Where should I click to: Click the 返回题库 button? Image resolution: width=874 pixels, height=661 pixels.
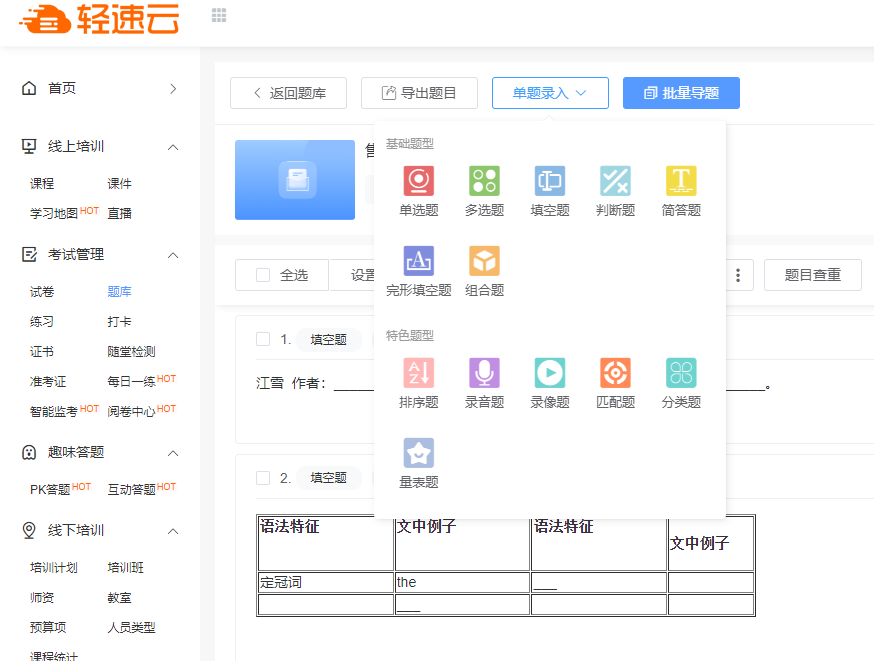288,93
